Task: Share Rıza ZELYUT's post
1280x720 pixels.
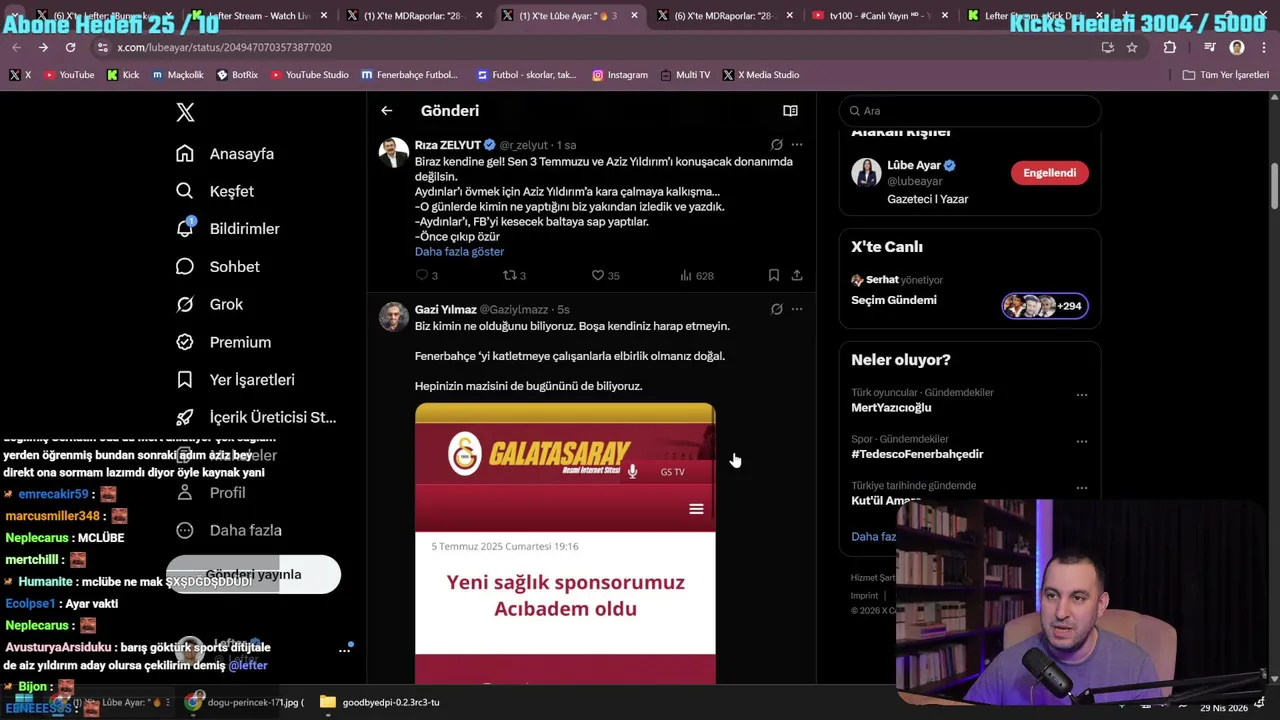Action: tap(797, 275)
